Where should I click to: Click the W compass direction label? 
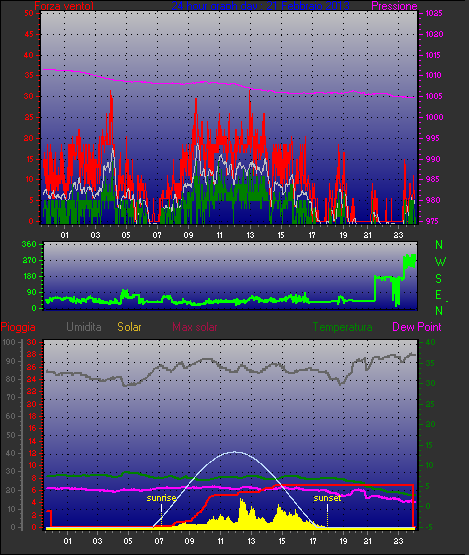pyautogui.click(x=440, y=262)
